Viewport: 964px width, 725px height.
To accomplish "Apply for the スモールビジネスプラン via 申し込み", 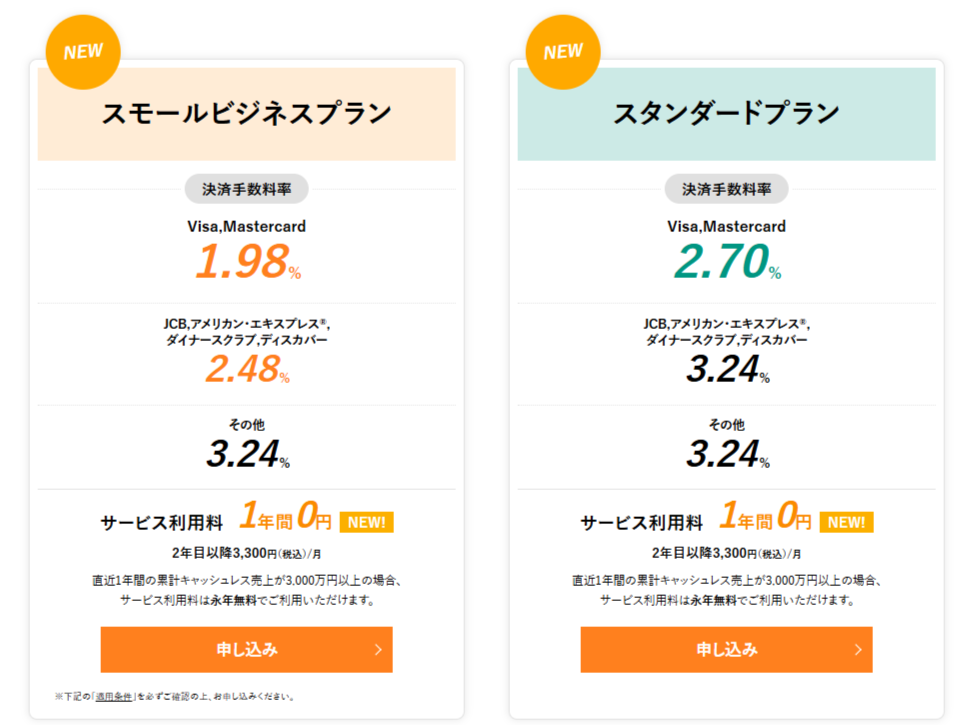I will [246, 650].
